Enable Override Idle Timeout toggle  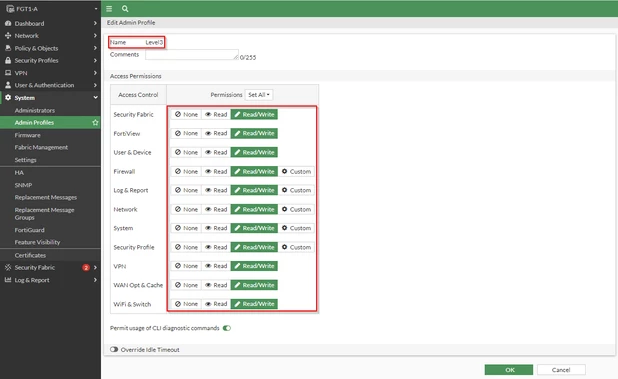114,349
